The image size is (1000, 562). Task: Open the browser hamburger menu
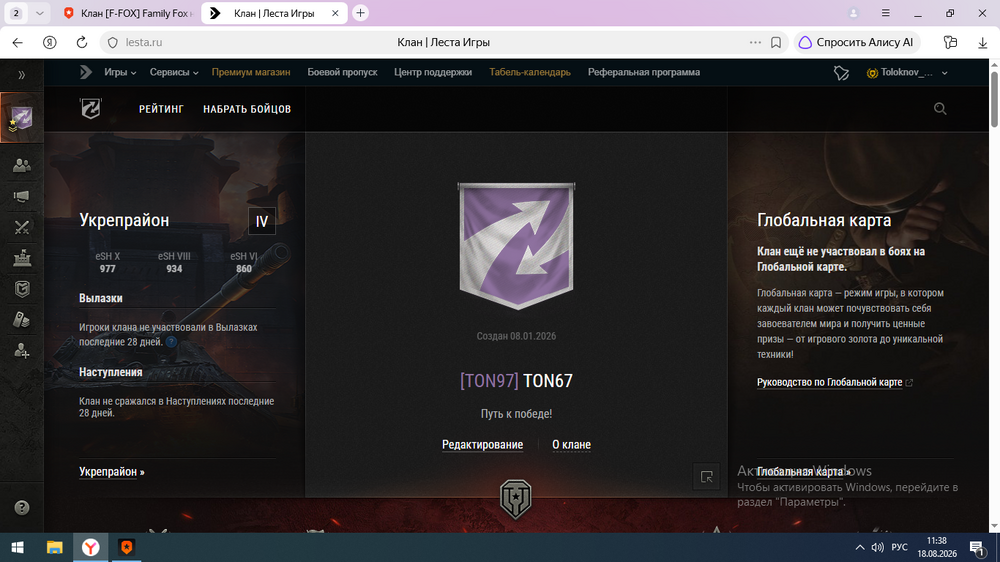[885, 13]
